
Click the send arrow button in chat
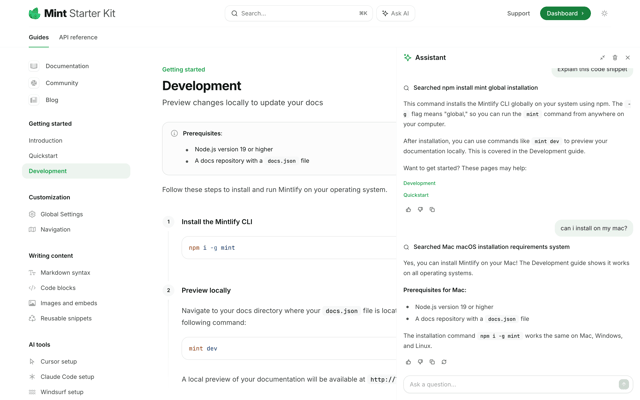(x=624, y=384)
